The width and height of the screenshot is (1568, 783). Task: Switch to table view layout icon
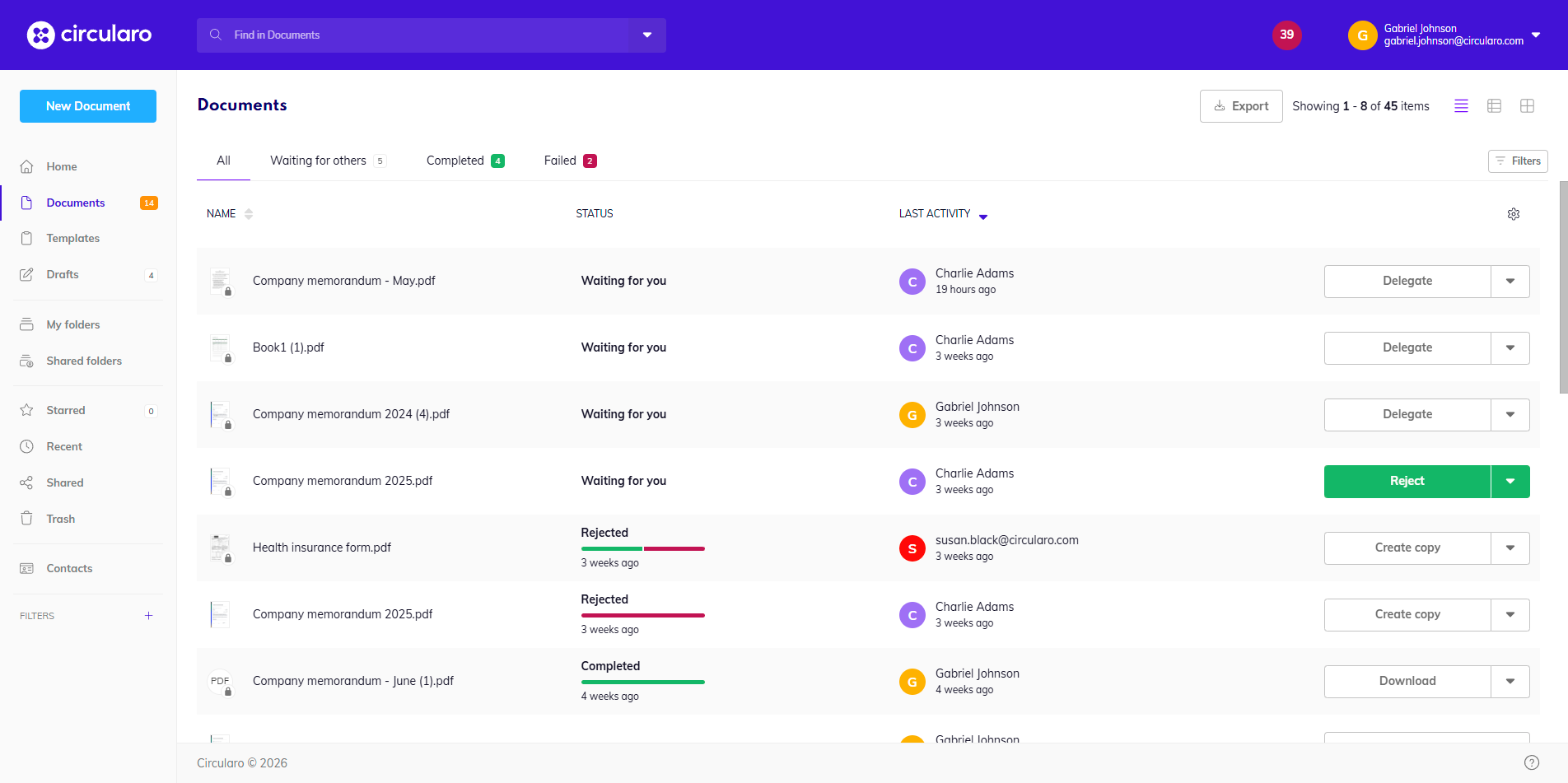(1494, 106)
